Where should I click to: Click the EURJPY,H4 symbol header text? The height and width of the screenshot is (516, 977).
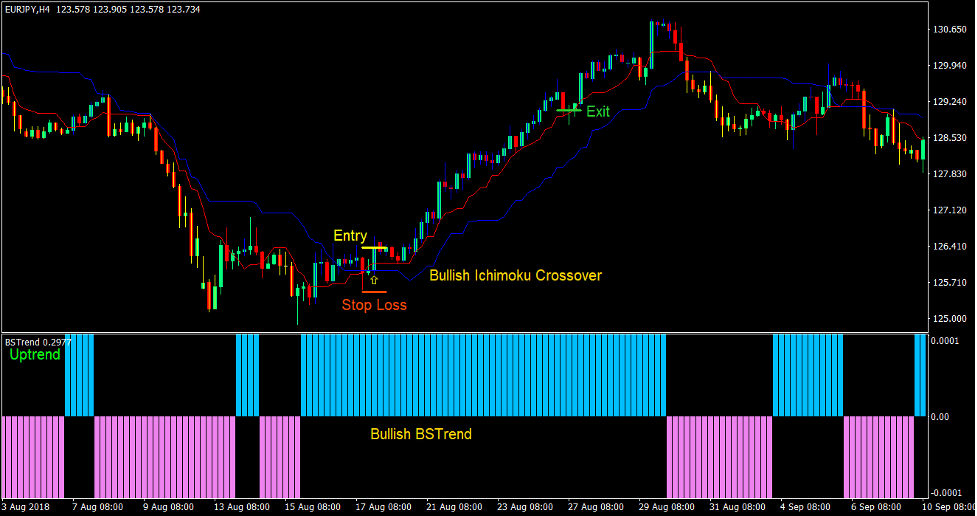28,8
